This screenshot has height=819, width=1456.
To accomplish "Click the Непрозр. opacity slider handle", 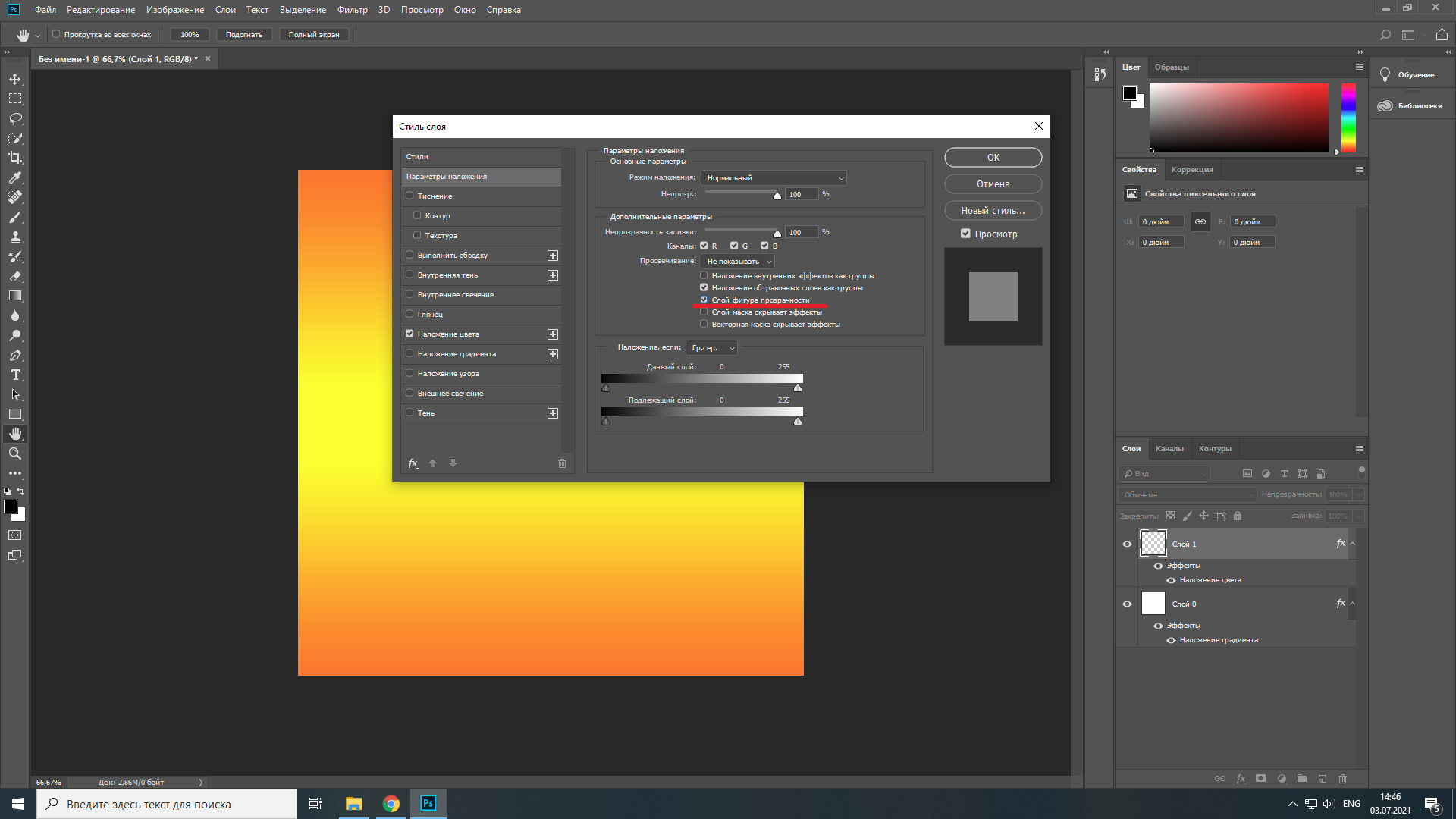I will pos(777,196).
